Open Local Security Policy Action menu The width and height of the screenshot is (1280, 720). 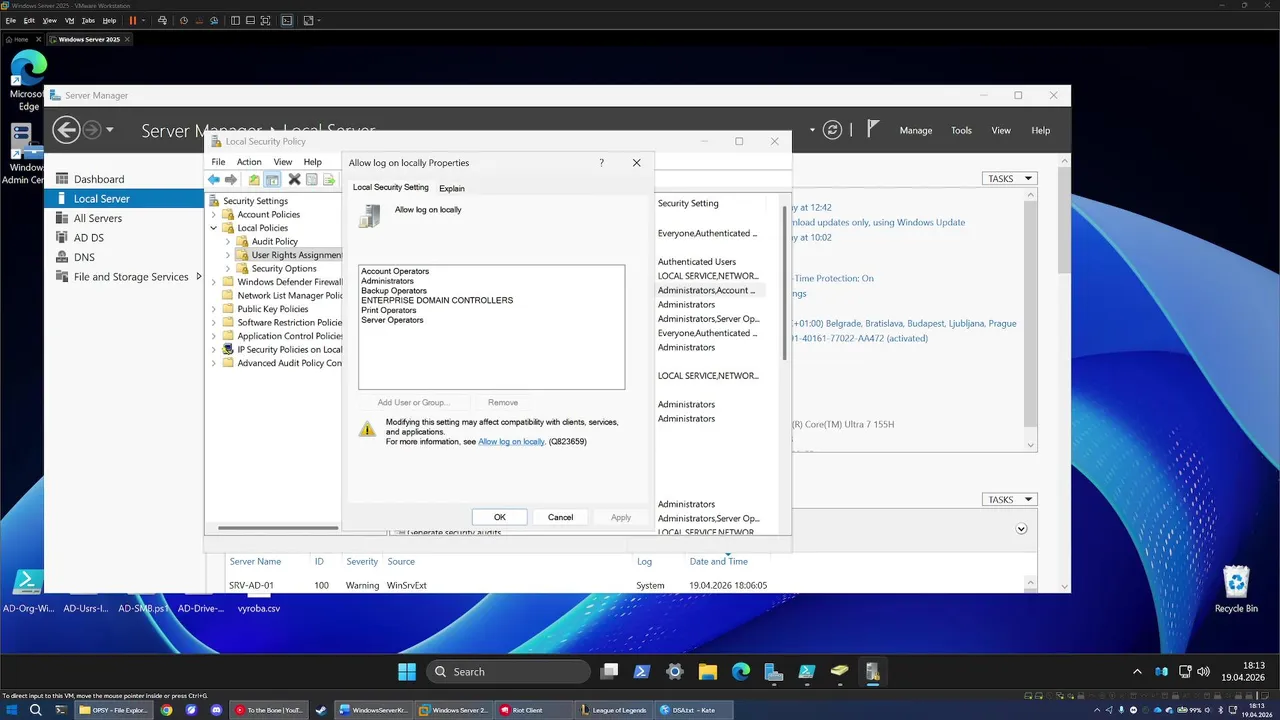click(249, 162)
